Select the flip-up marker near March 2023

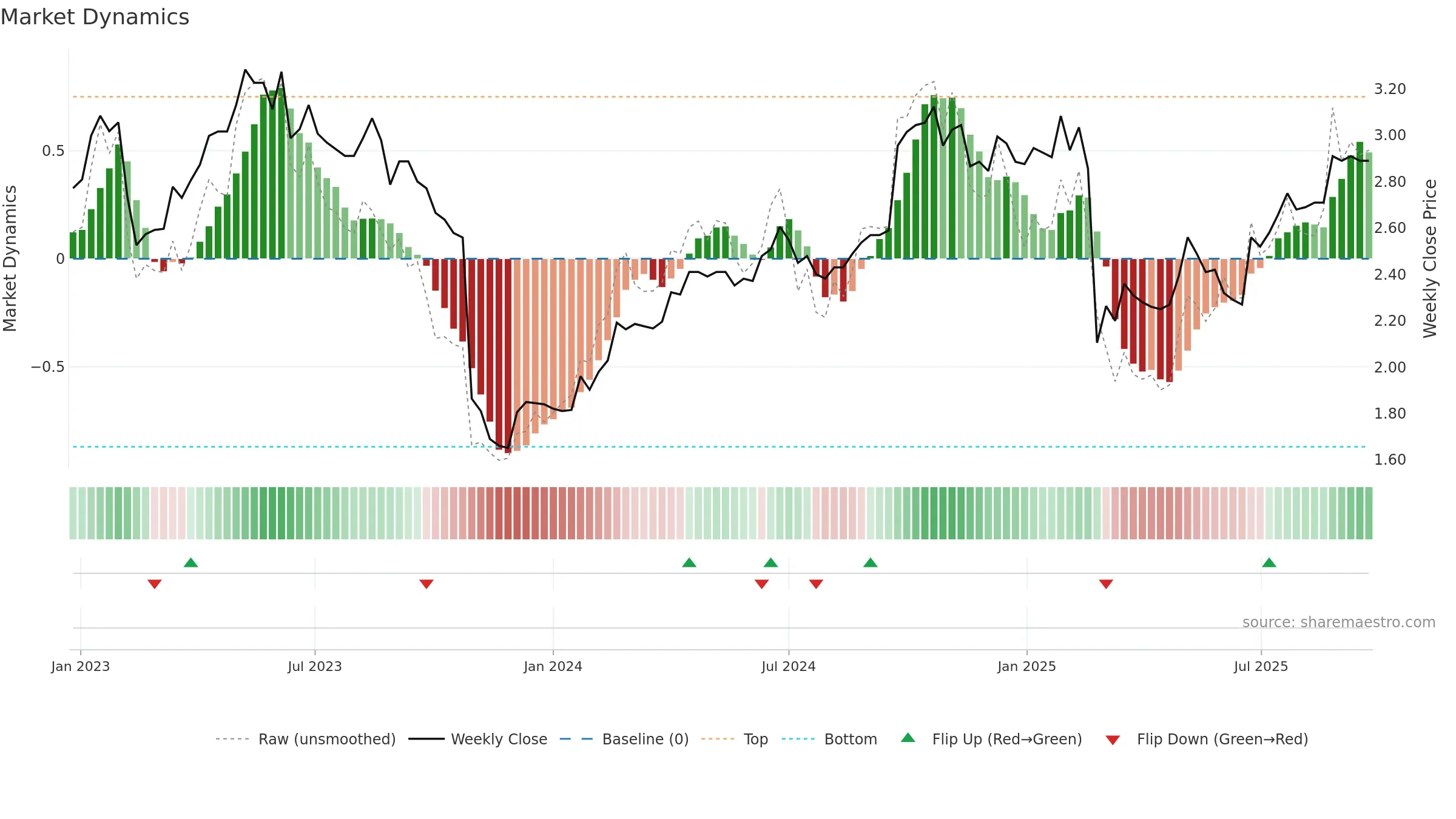tap(191, 562)
